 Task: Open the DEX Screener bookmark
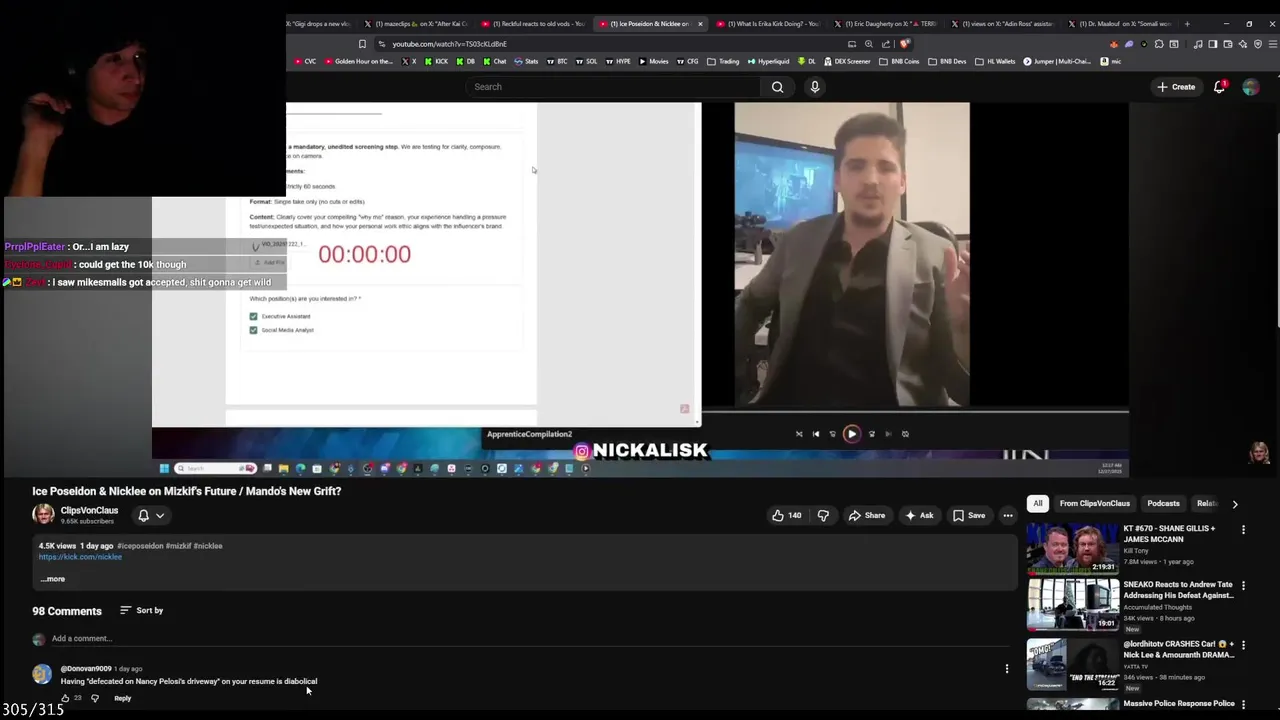846,61
